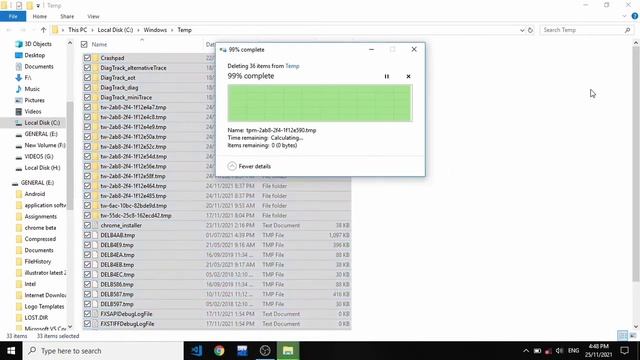
Task: Open Logo Templates folder in navigation pane
Action: point(44,306)
